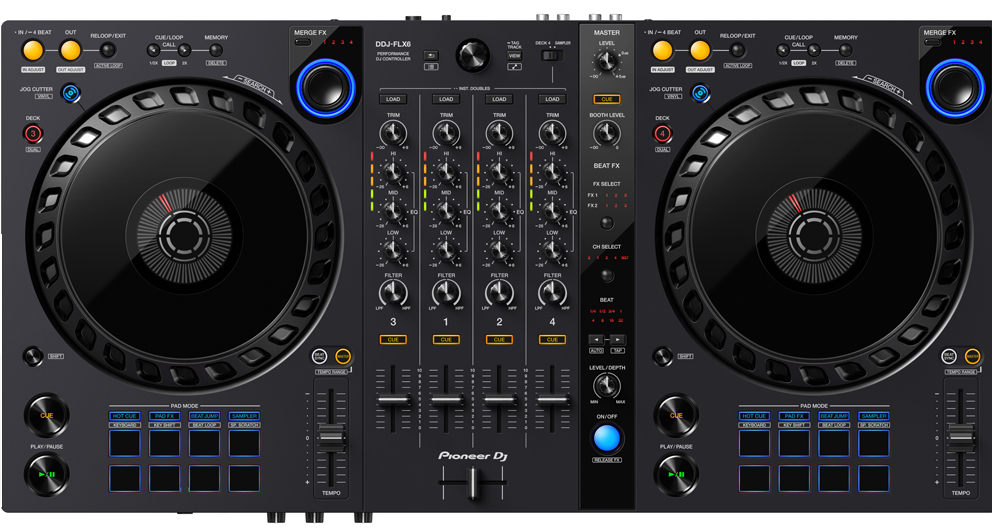Click the left deck TEMPO slider
This screenshot has height=530, width=992.
click(x=331, y=438)
